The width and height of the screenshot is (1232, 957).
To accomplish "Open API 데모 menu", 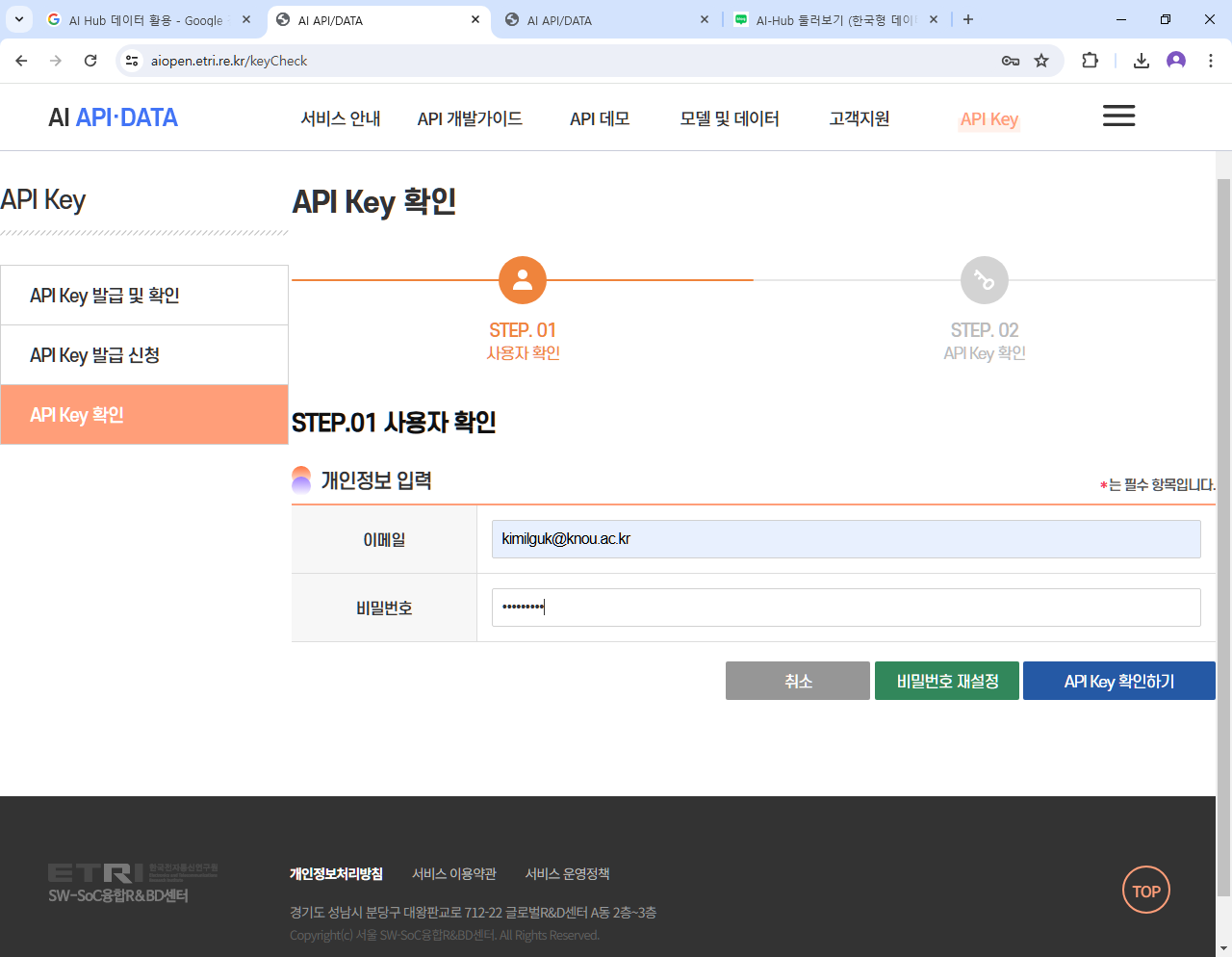I will point(600,118).
